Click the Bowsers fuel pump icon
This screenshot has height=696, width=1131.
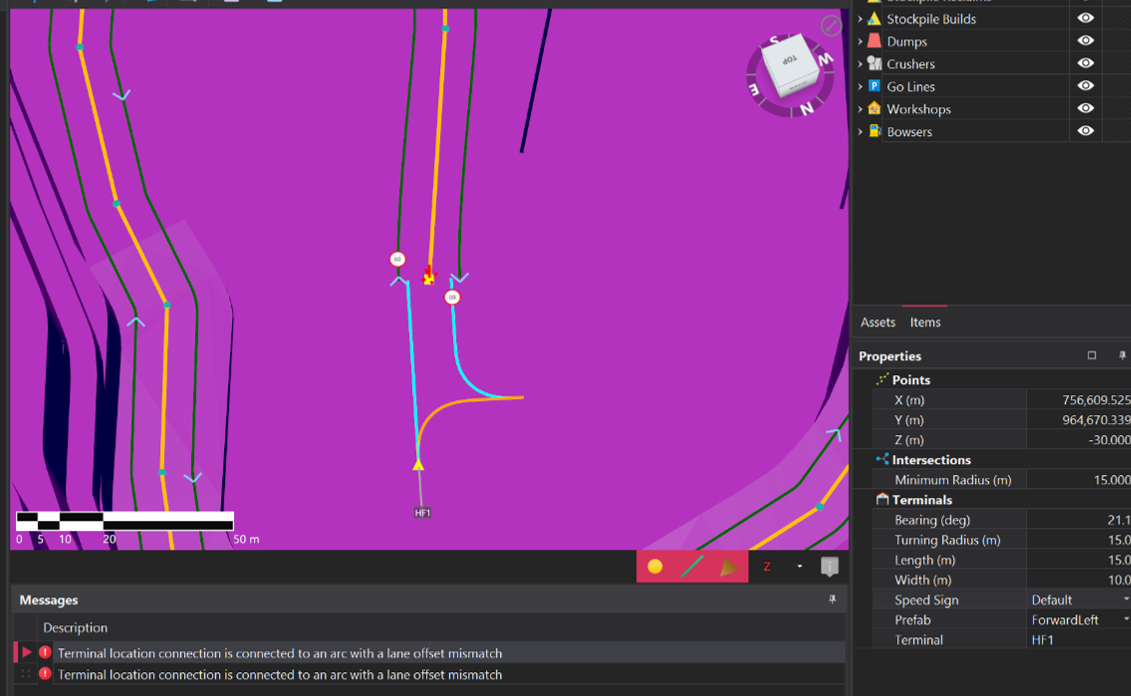coord(874,131)
